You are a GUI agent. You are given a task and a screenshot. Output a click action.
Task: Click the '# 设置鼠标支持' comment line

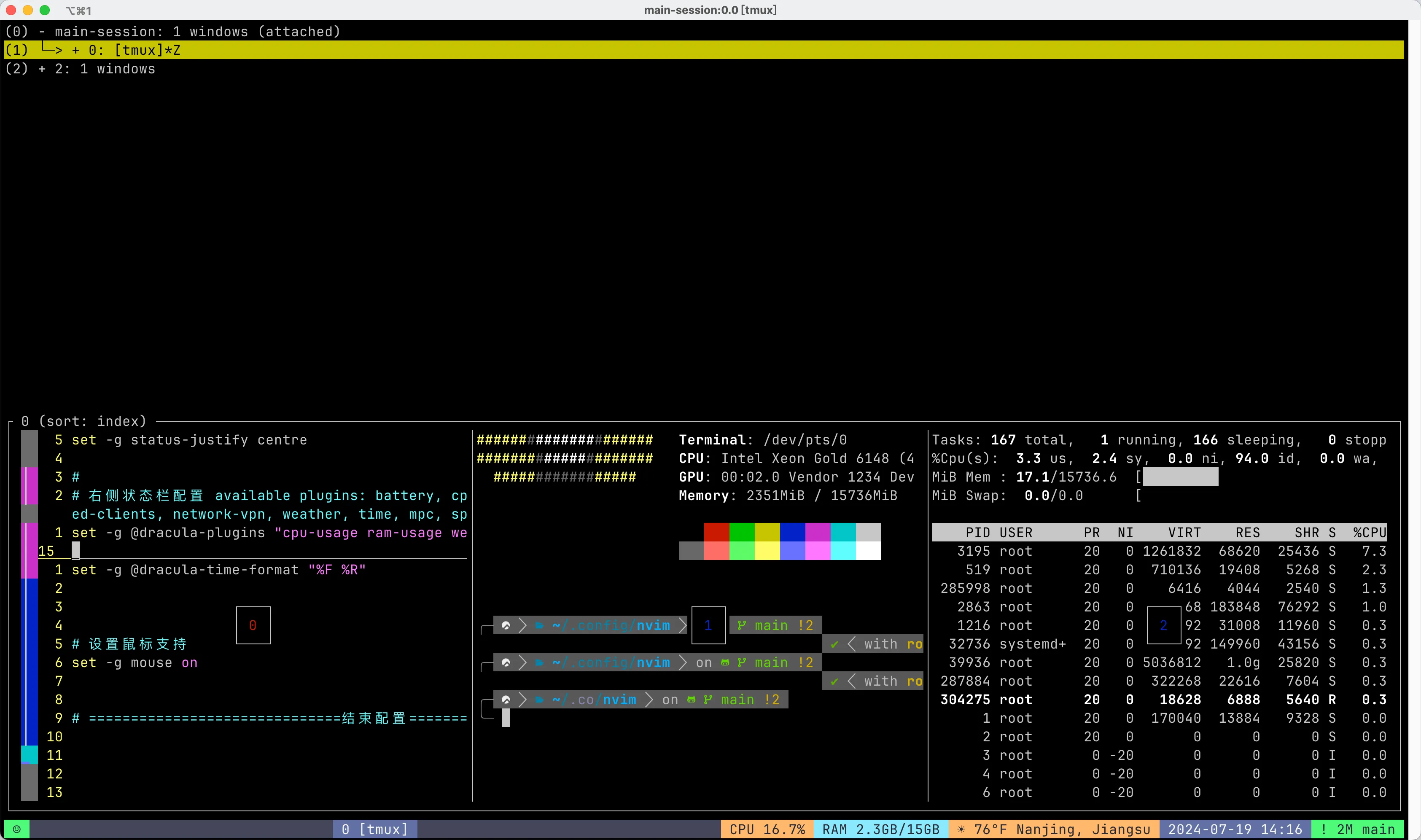[x=129, y=644]
